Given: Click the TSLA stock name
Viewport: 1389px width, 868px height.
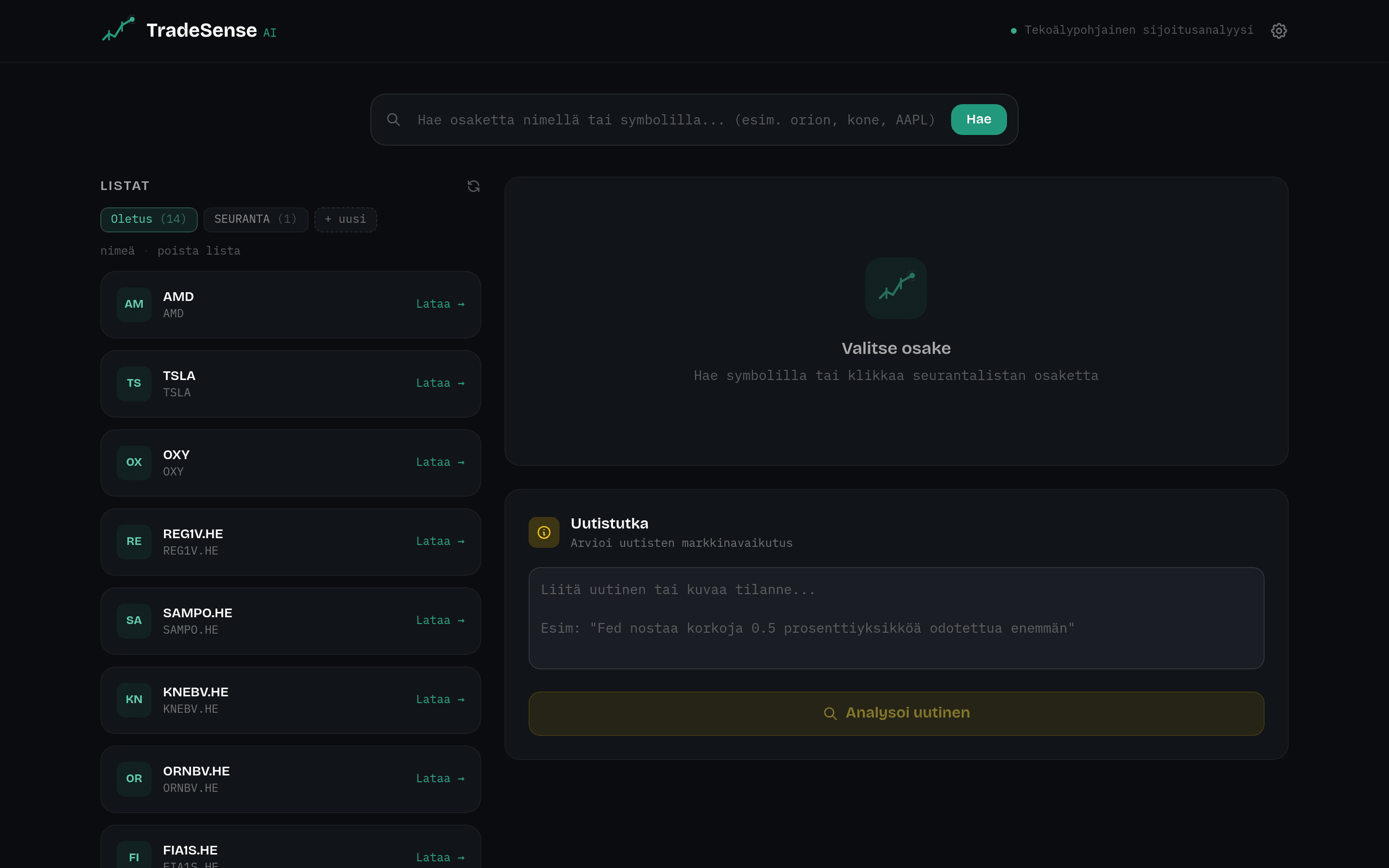Looking at the screenshot, I should [179, 376].
